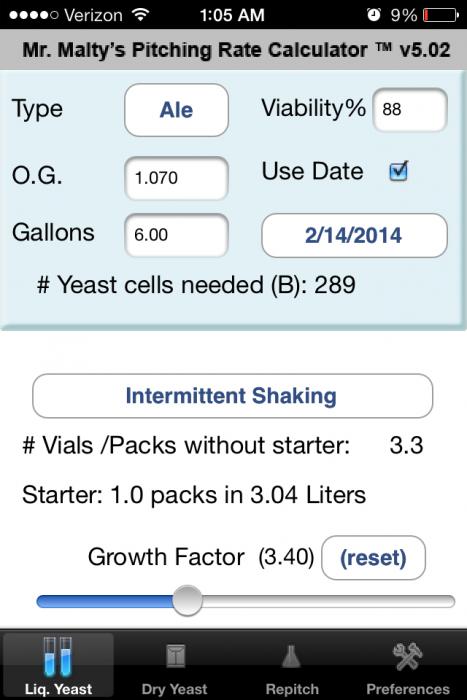Open the Liq. Yeast vials tab icon
Viewport: 467px width, 700px height.
[58, 656]
